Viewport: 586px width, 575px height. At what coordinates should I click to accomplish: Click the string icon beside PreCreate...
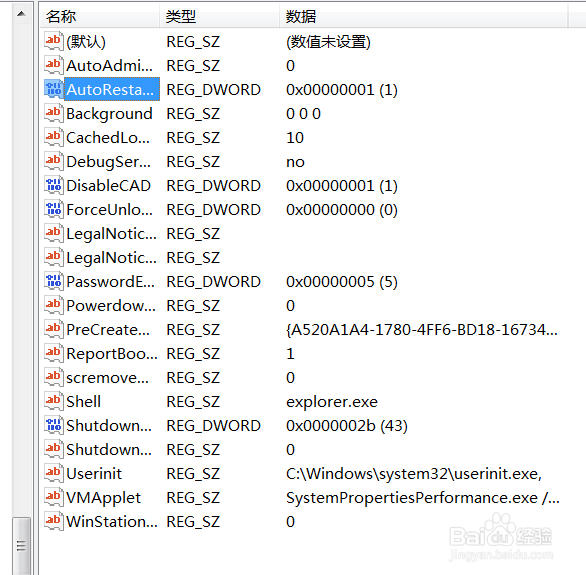point(53,329)
